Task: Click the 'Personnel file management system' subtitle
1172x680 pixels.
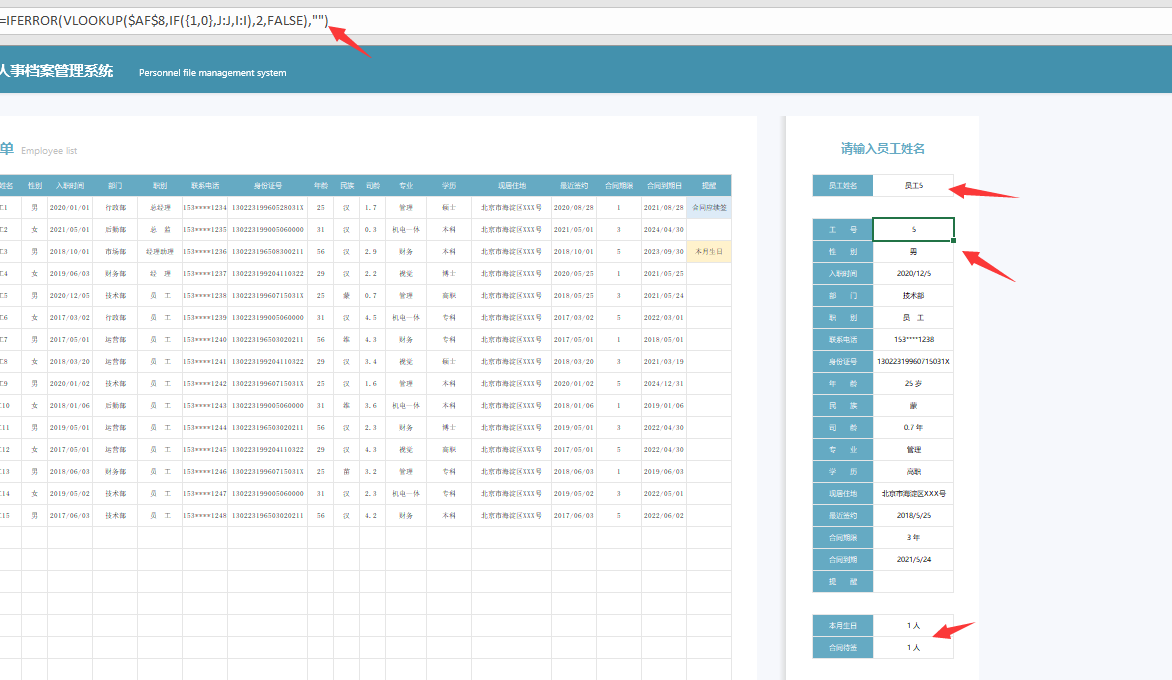Action: pos(212,72)
